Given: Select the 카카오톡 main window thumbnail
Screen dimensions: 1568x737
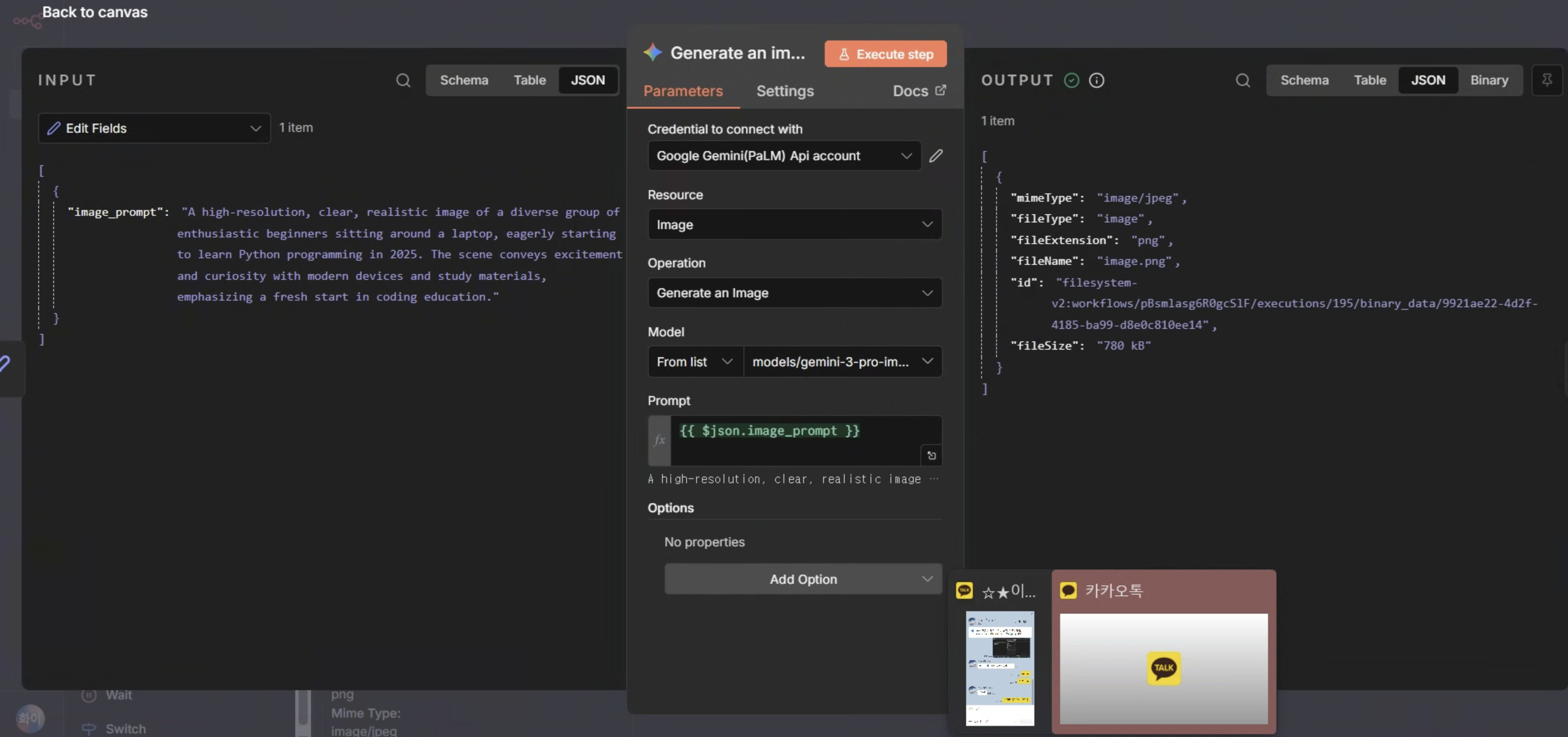Looking at the screenshot, I should click(x=1163, y=668).
